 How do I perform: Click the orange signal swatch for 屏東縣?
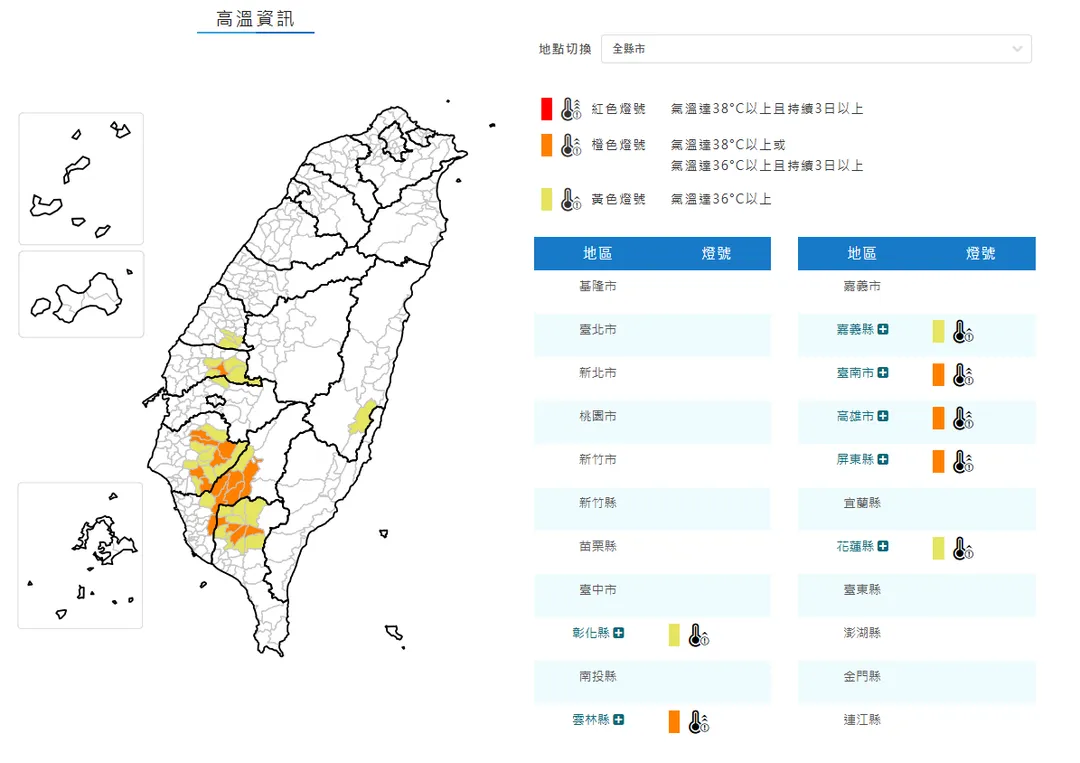click(938, 461)
